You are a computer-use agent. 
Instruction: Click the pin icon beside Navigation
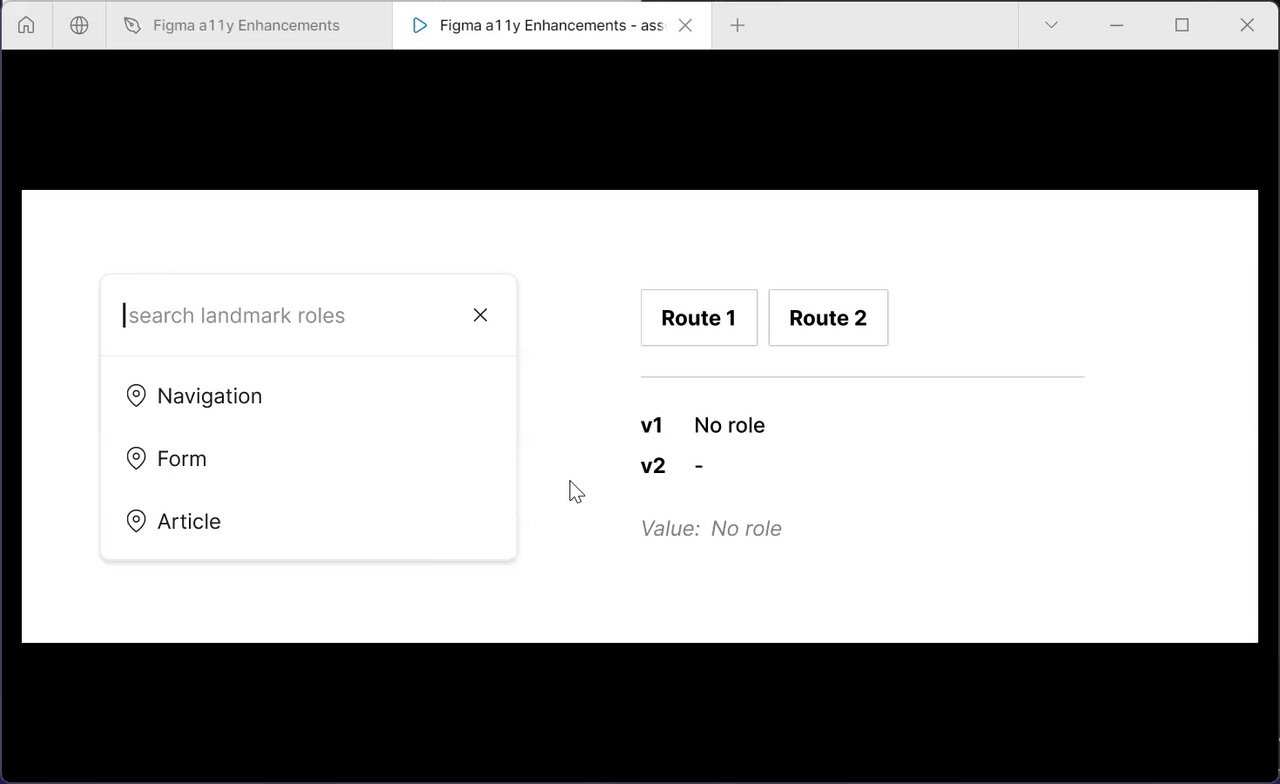(x=136, y=396)
